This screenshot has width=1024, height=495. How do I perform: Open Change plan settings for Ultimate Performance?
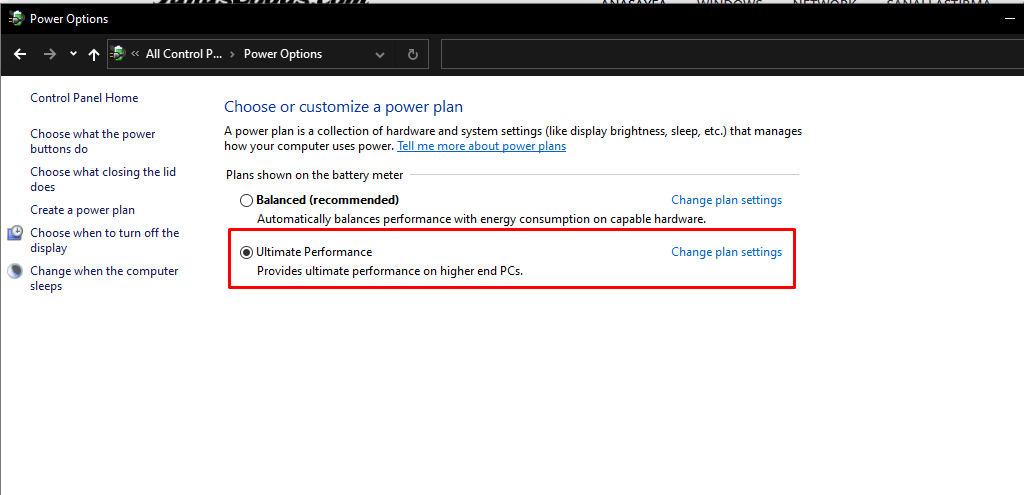click(x=726, y=252)
